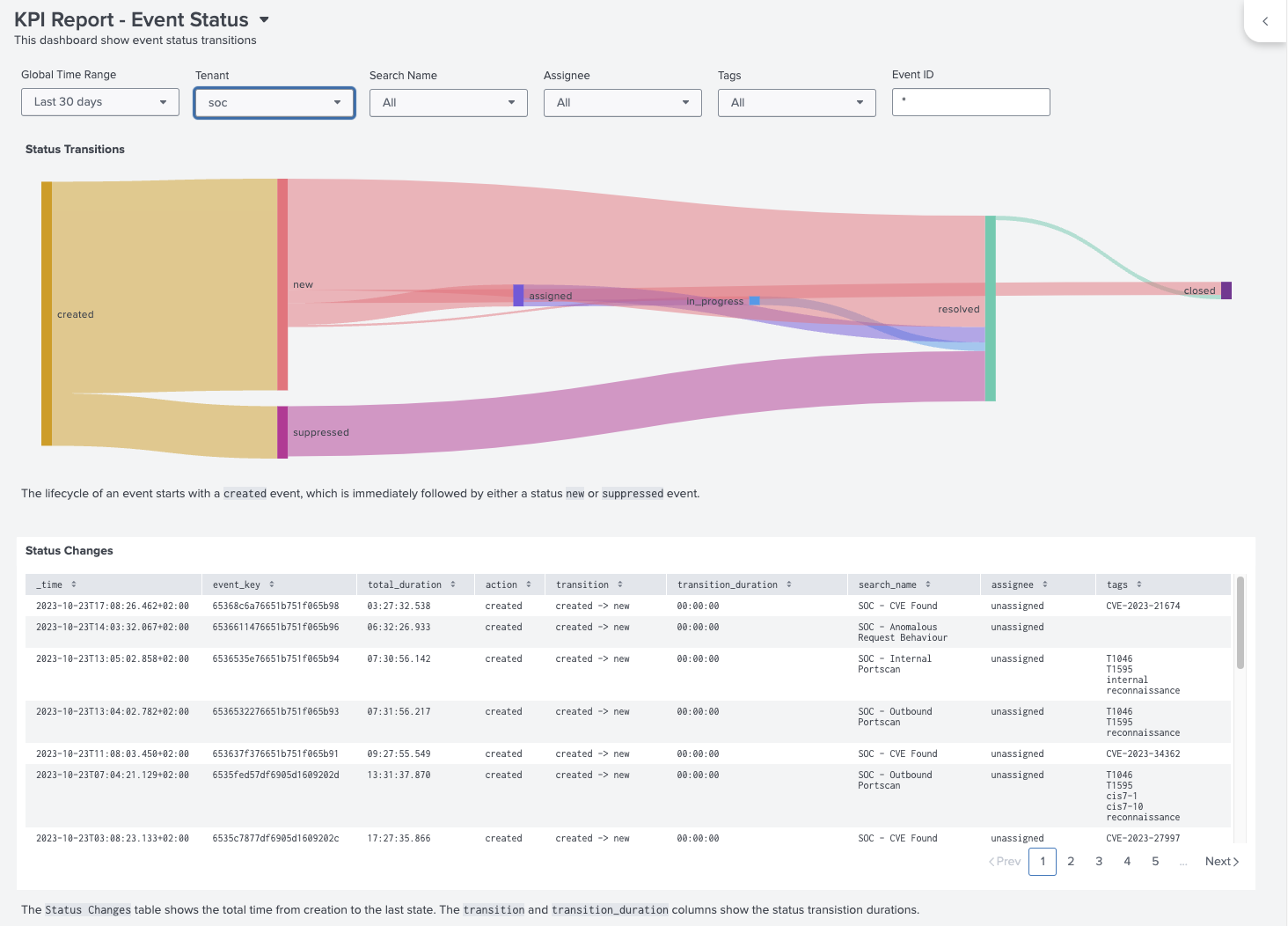Expand the Global Time Range selector
Image resolution: width=1288 pixels, height=926 pixels.
pos(99,101)
